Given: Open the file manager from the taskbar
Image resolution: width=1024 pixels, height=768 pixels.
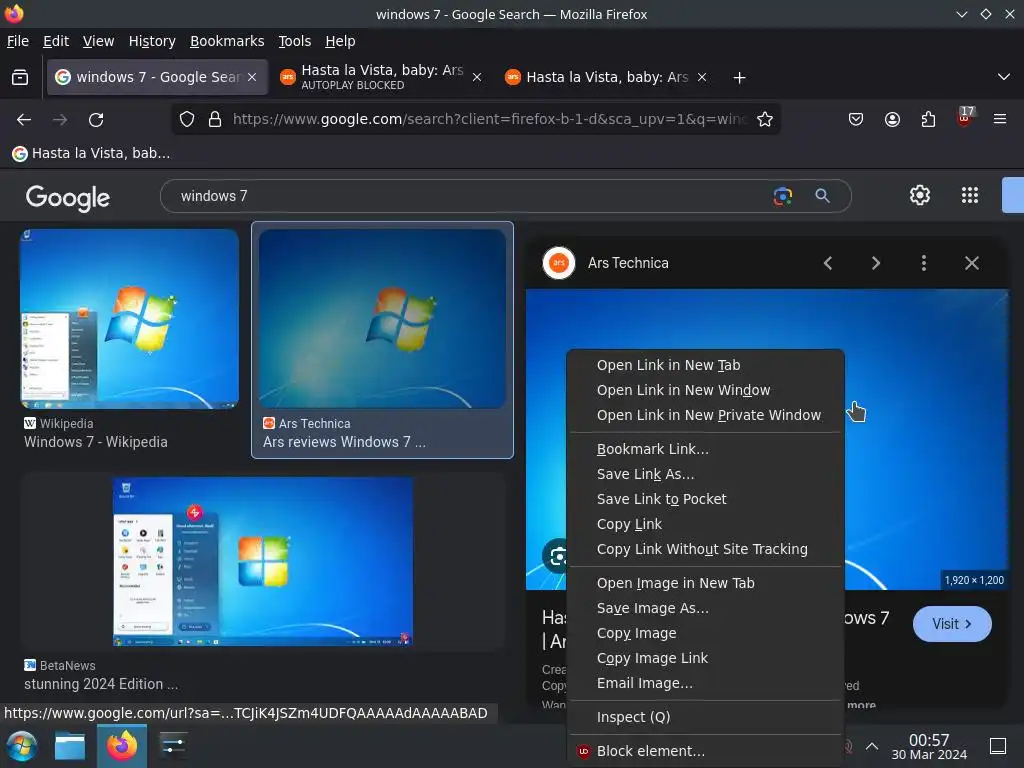Looking at the screenshot, I should point(70,746).
